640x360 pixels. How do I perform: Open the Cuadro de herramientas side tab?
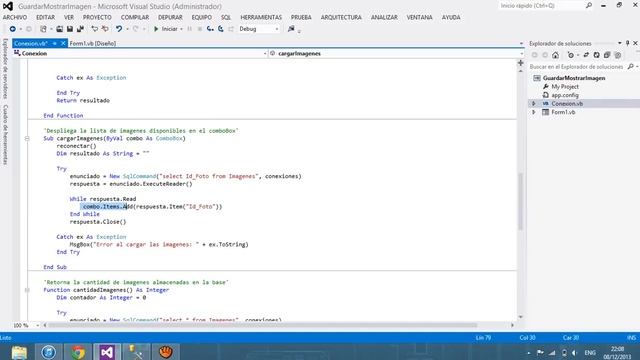tap(5, 135)
